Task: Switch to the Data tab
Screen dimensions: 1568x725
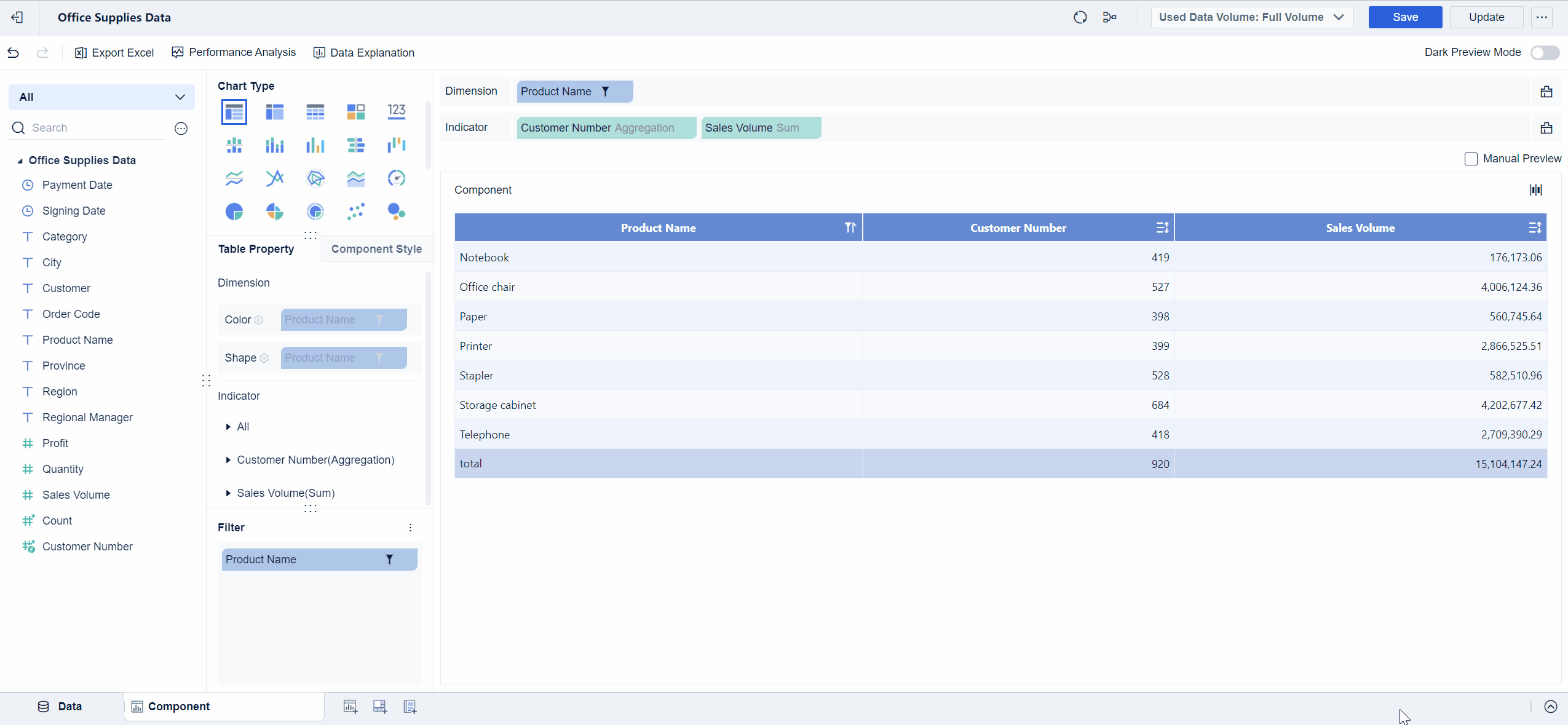Action: point(60,707)
